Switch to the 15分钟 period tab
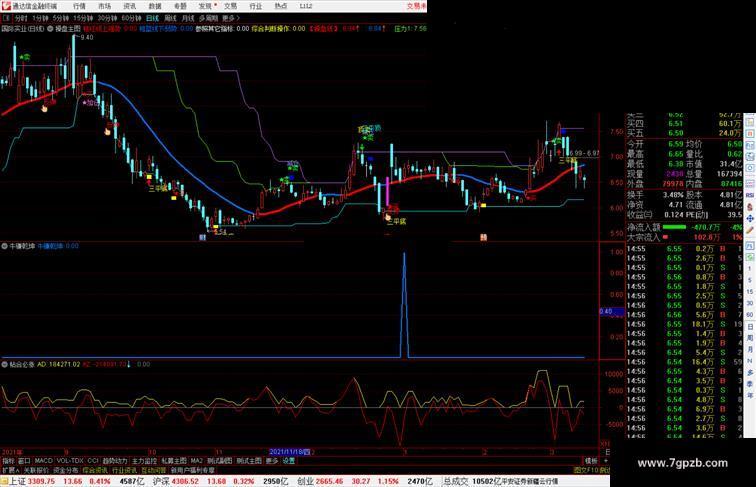Screen dimensions: 756x487 pyautogui.click(x=83, y=18)
